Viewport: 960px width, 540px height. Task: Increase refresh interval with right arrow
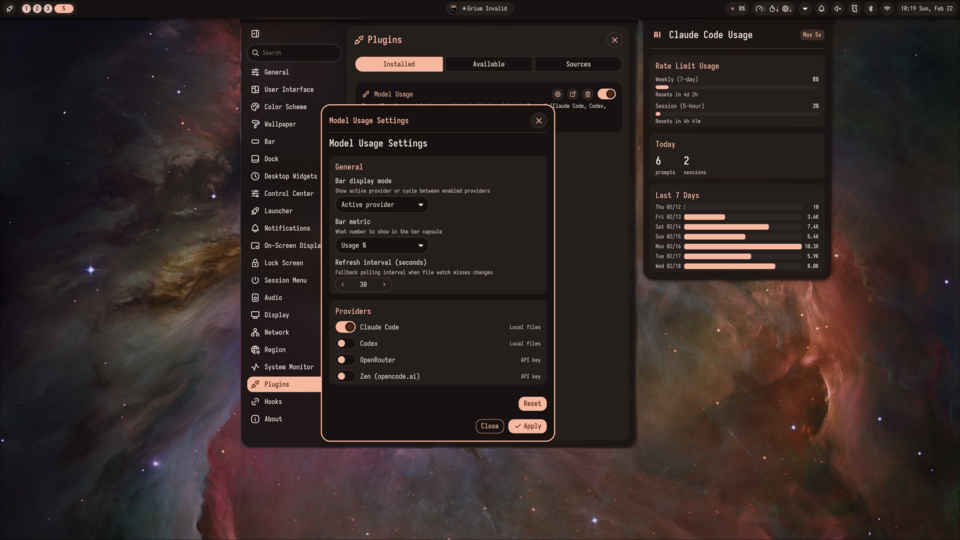tap(384, 285)
